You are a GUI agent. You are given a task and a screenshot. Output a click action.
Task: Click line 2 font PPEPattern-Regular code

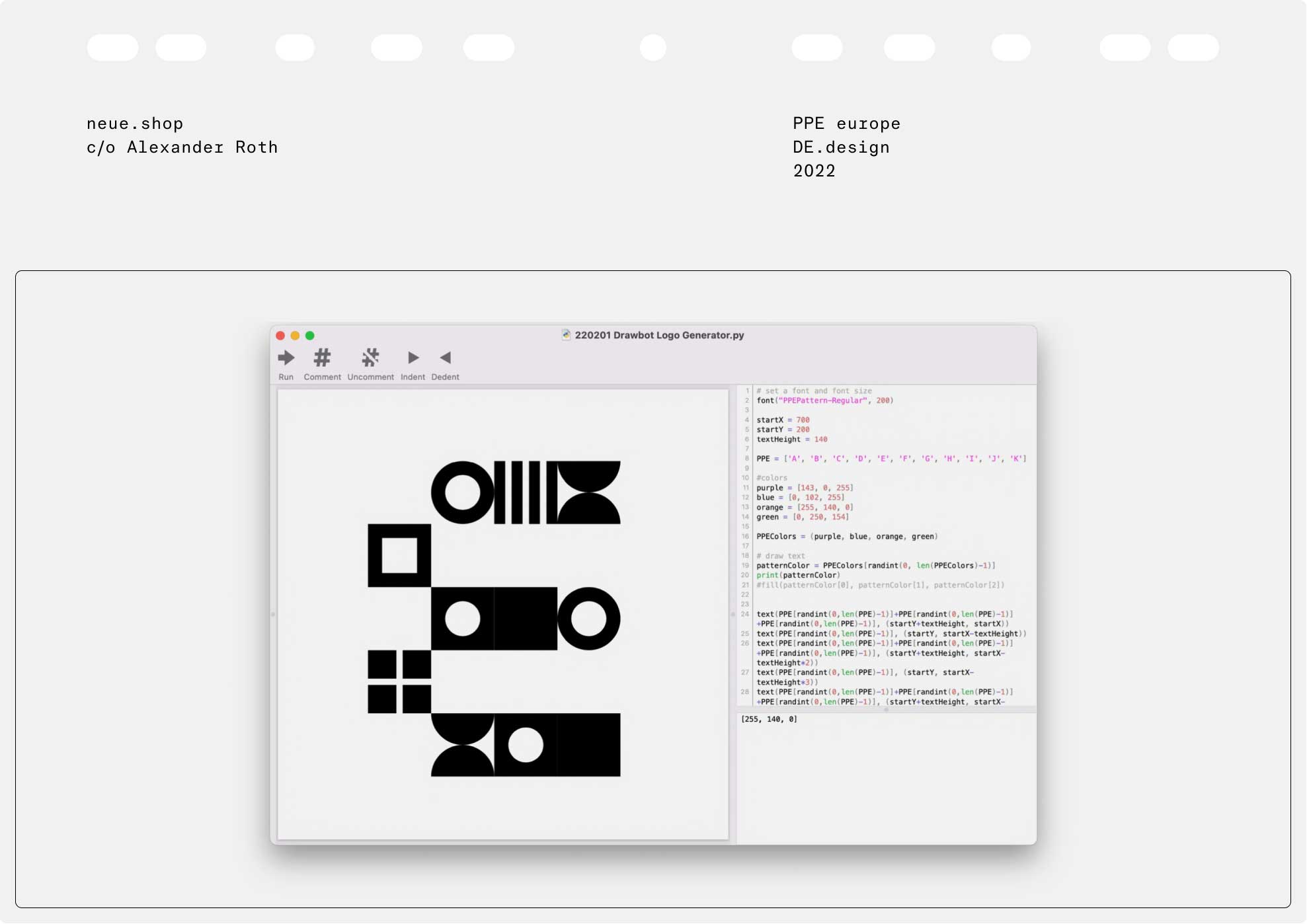coord(824,401)
